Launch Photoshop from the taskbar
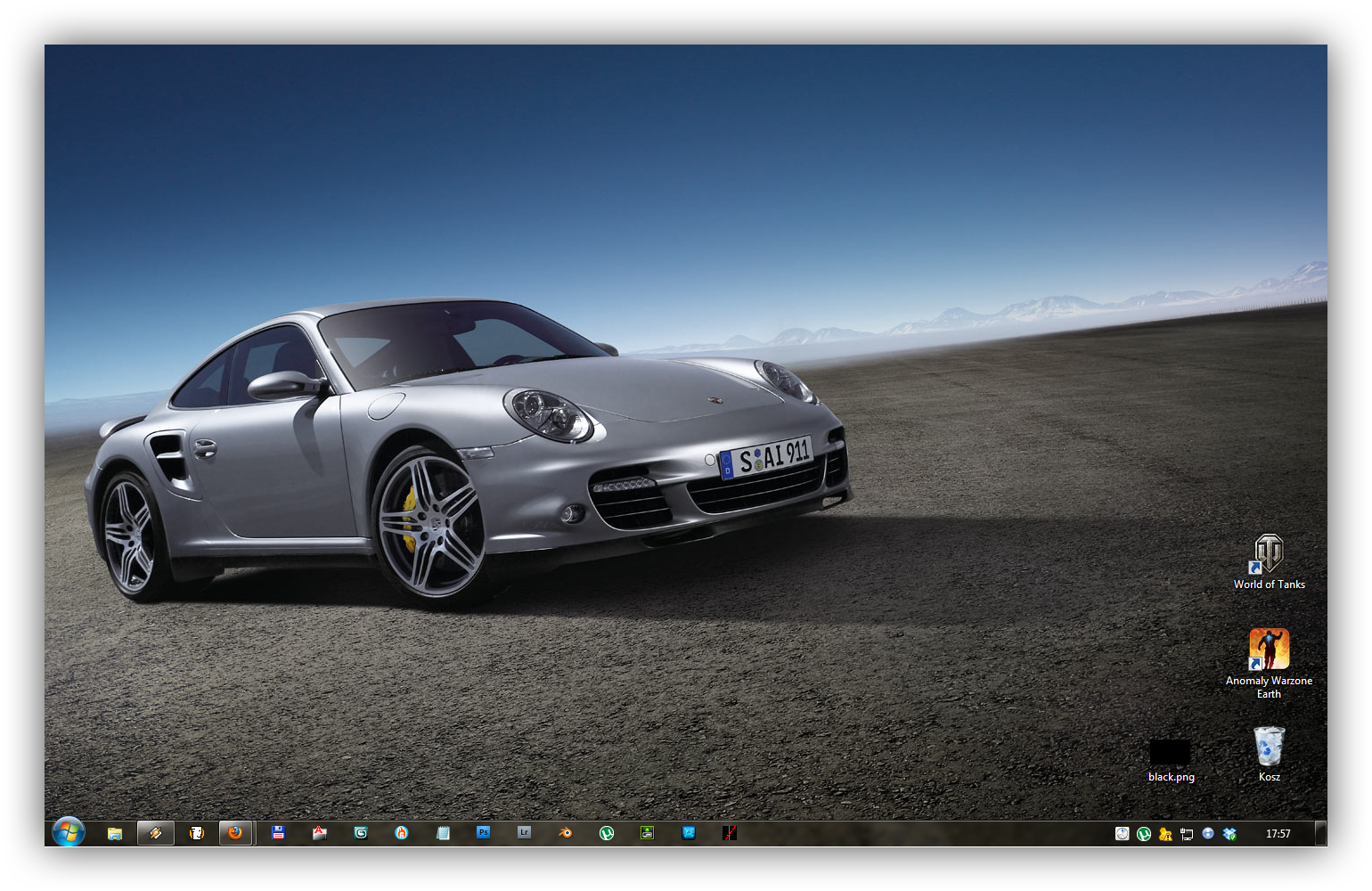Viewport: 1372px width, 891px height. coord(483,833)
